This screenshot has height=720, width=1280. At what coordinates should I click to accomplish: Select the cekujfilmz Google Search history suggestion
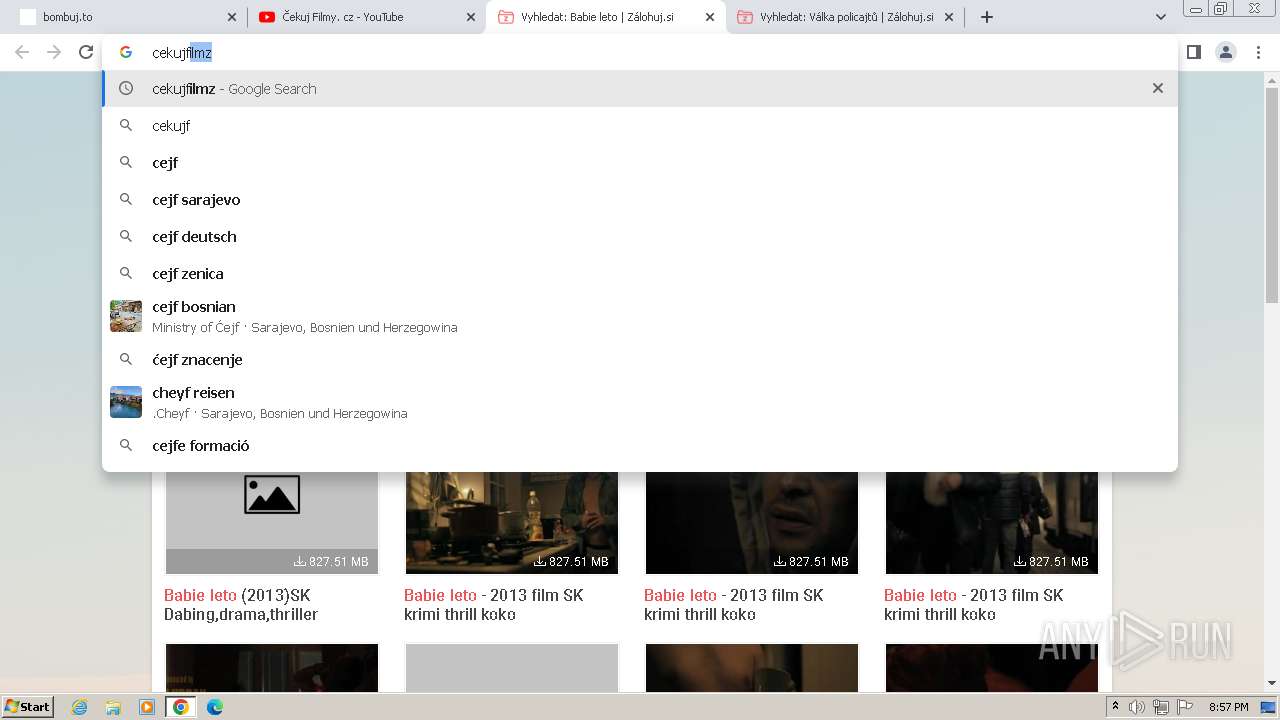pyautogui.click(x=640, y=89)
